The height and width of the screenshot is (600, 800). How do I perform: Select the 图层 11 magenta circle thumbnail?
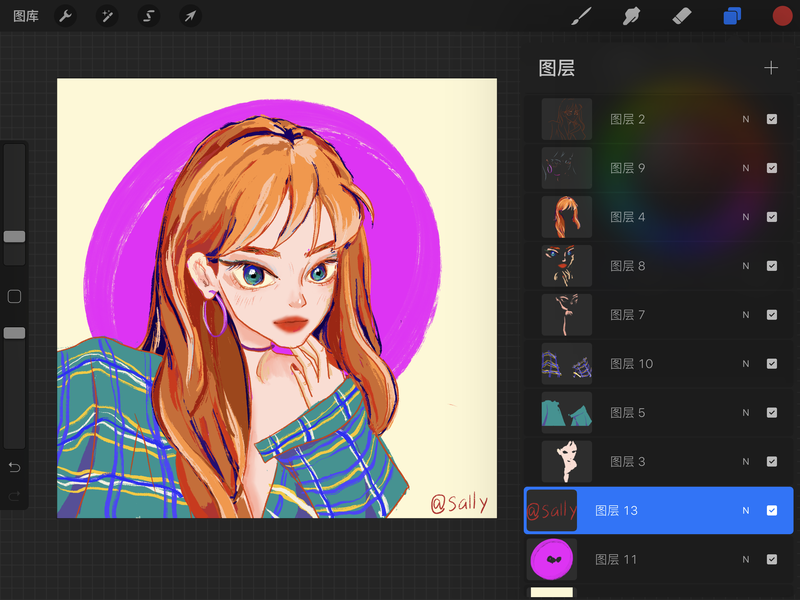pos(552,560)
